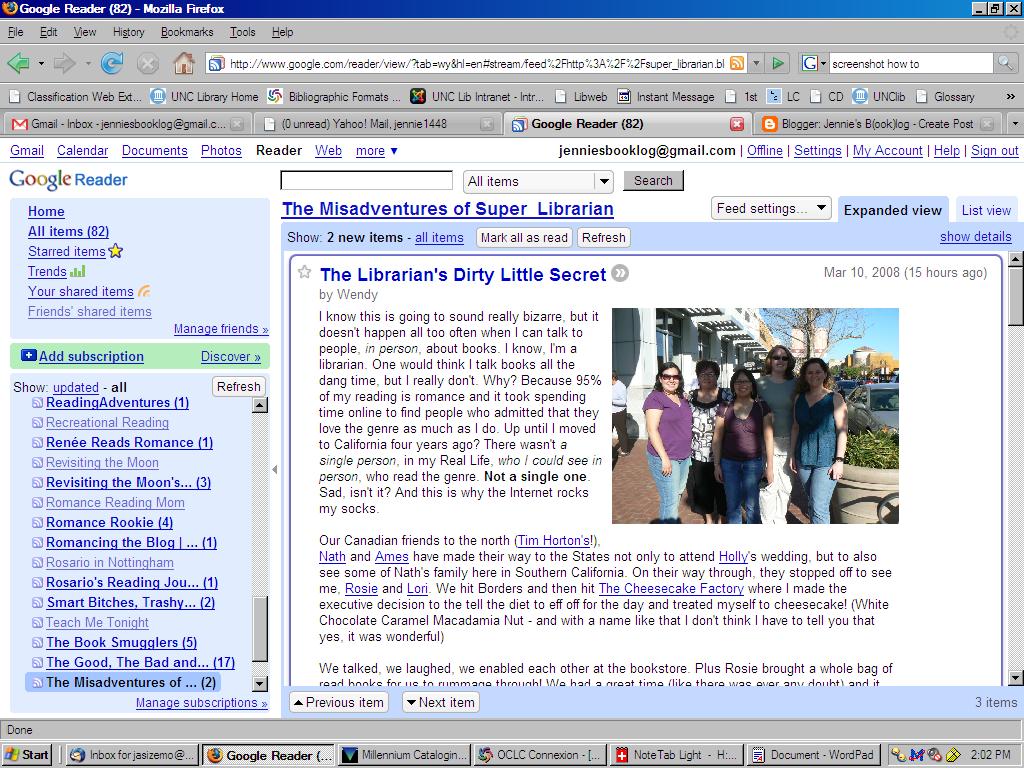Open the post's original page arrow icon
1024x768 pixels.
(620, 274)
